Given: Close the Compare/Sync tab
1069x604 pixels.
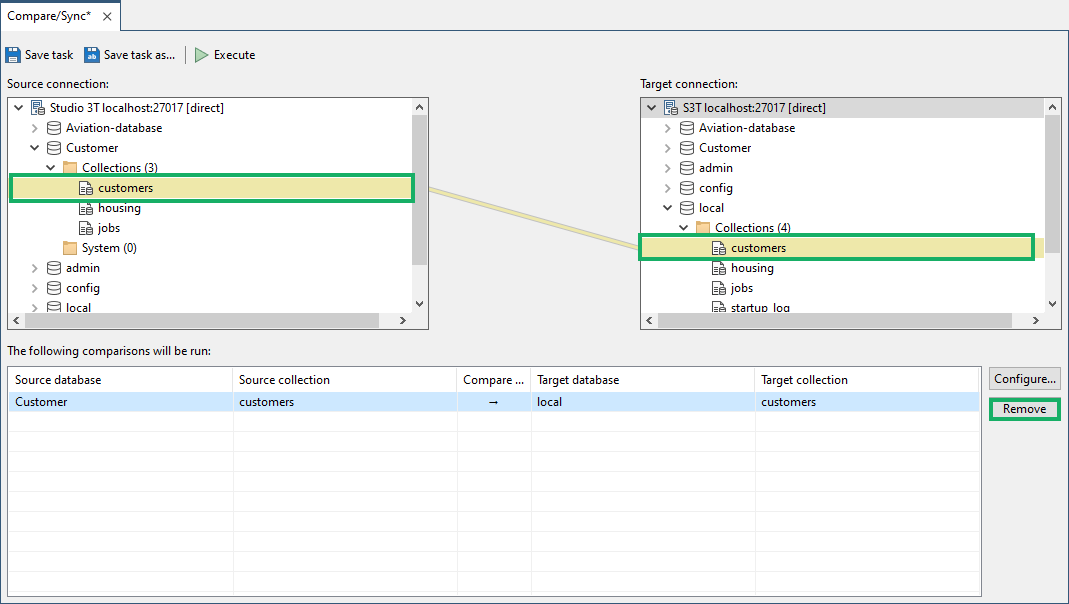Looking at the screenshot, I should tap(107, 16).
